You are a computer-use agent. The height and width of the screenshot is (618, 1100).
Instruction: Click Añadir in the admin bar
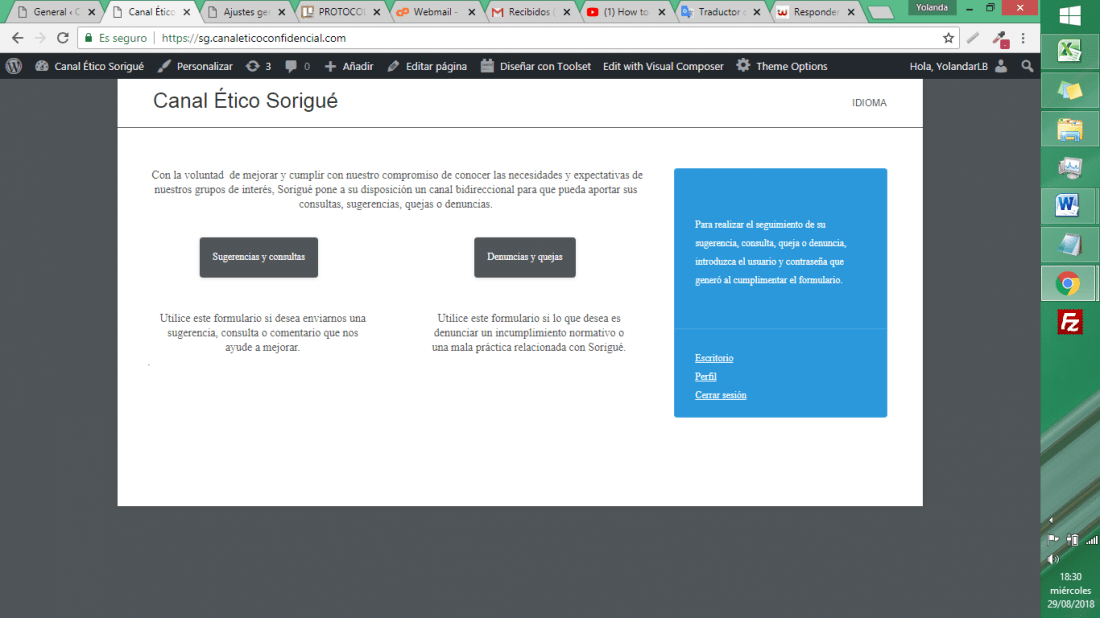click(349, 66)
